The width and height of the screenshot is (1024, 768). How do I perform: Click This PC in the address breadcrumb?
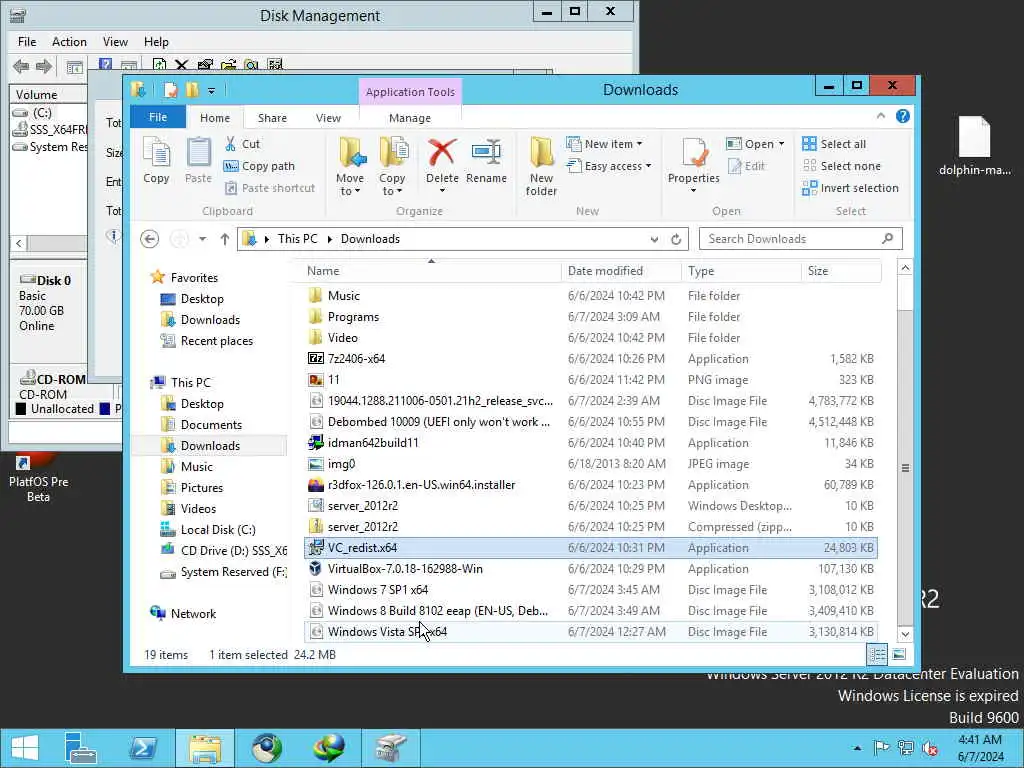pyautogui.click(x=298, y=239)
